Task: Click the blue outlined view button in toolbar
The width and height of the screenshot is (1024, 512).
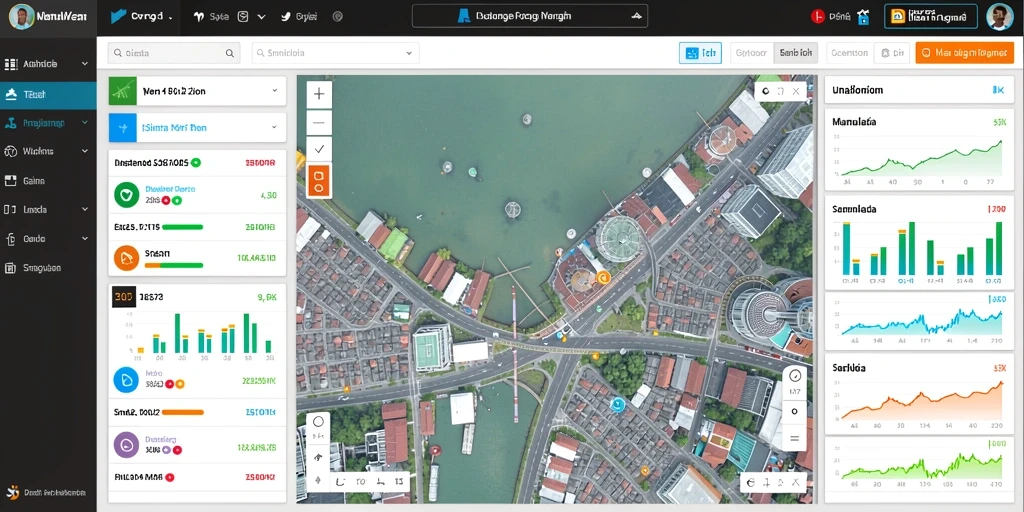Action: (x=700, y=54)
